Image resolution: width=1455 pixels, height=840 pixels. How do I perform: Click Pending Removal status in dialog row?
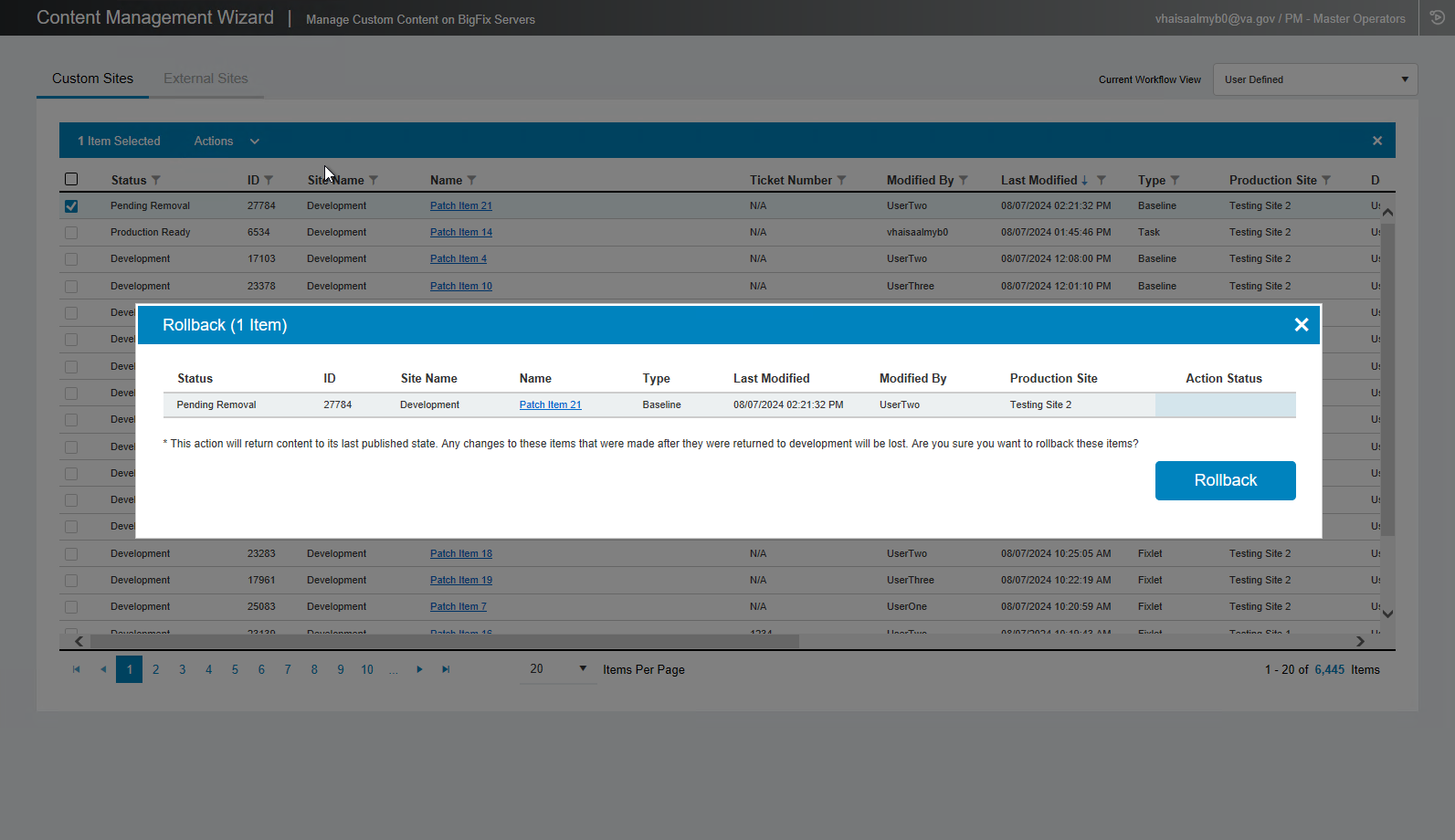[216, 404]
